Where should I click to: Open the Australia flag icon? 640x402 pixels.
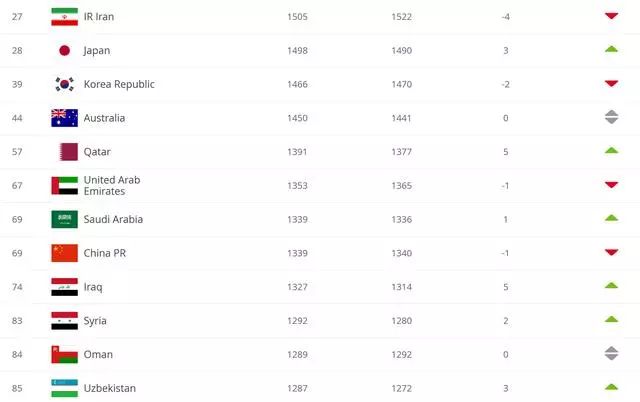click(x=64, y=118)
